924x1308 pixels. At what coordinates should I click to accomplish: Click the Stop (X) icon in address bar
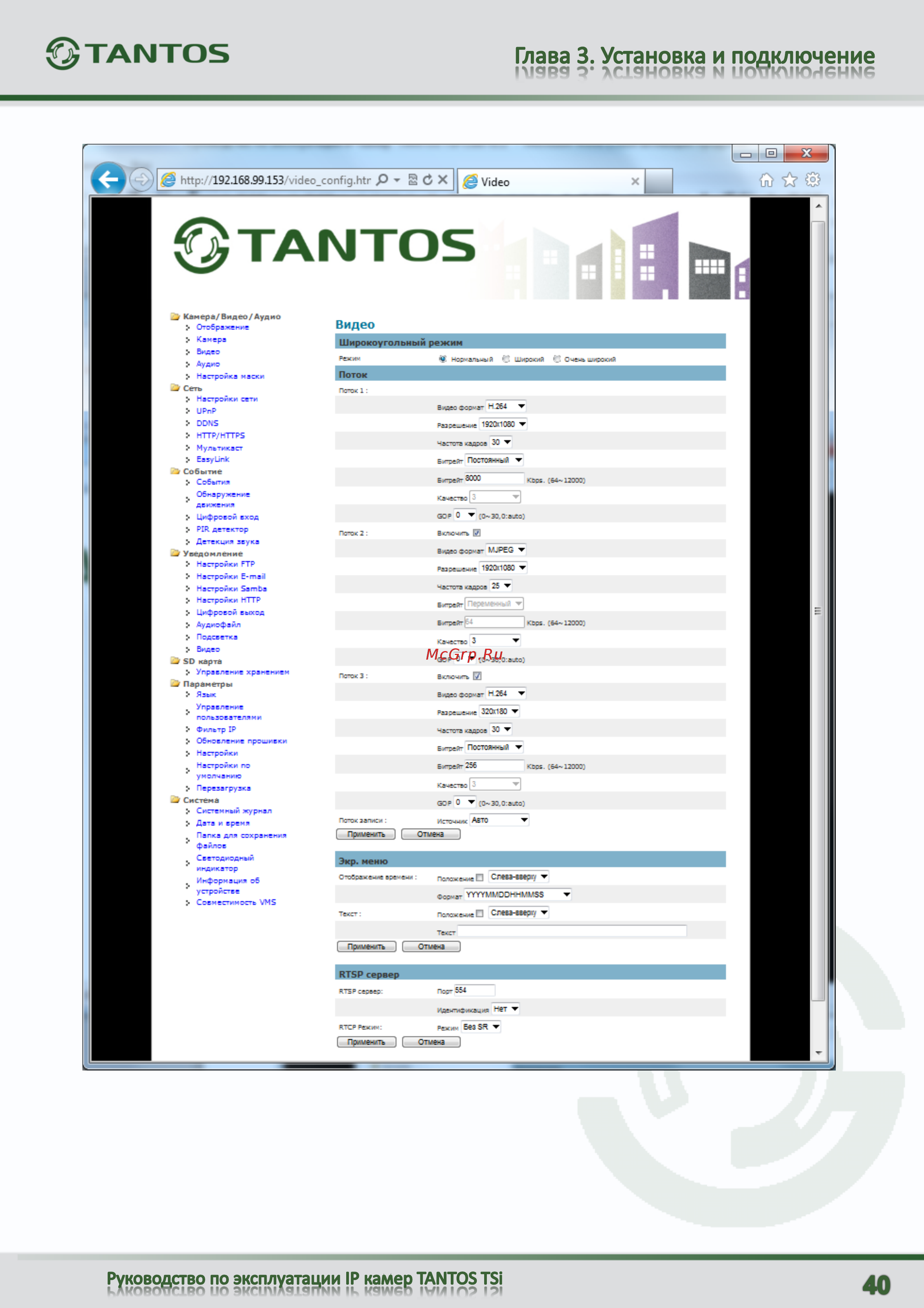click(442, 180)
